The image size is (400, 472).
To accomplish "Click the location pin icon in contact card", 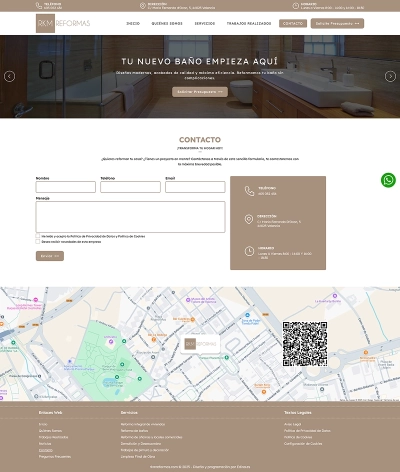I will point(249,219).
